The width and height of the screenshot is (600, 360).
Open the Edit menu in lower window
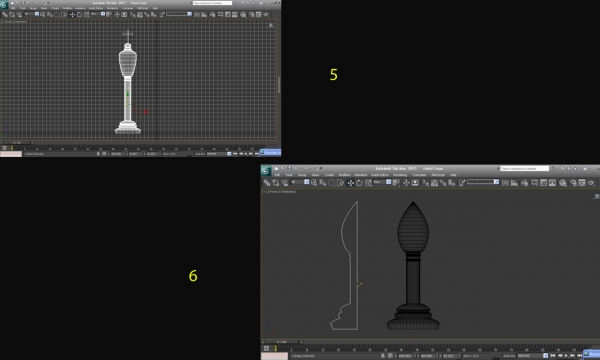click(x=277, y=175)
